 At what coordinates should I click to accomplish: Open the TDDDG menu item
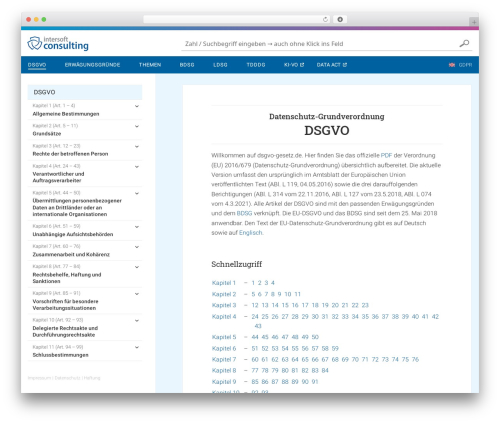click(x=256, y=65)
